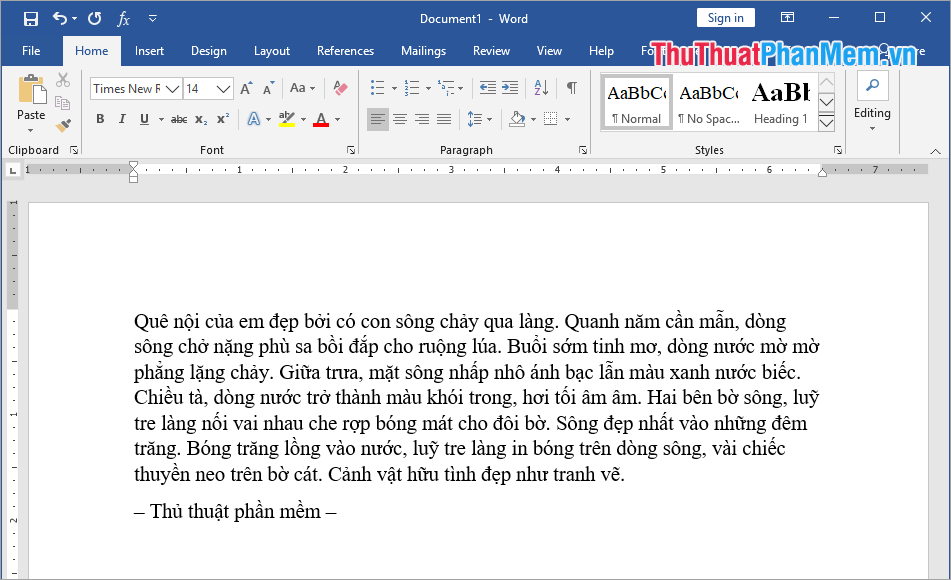The height and width of the screenshot is (580, 951).
Task: Enable justified text alignment
Action: [443, 119]
